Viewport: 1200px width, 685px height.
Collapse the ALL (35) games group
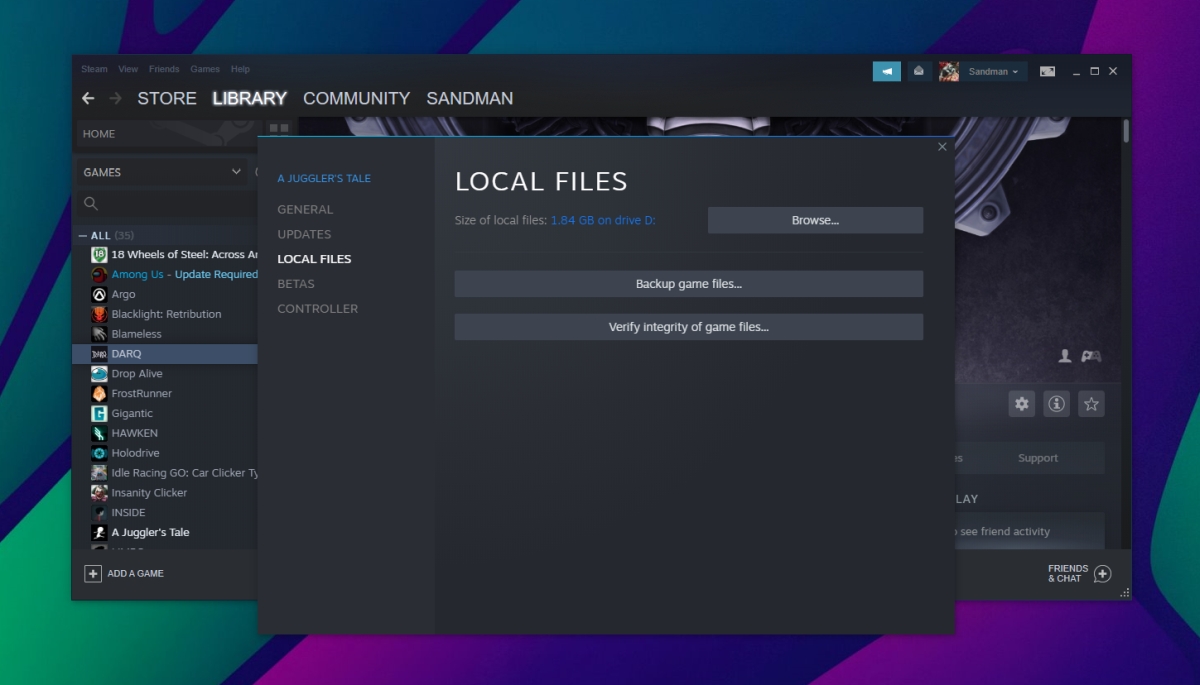(x=81, y=234)
